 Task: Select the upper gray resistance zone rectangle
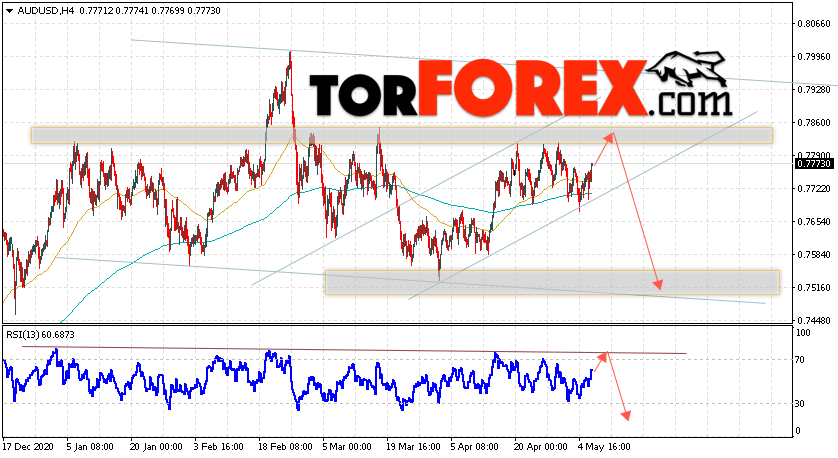(402, 135)
